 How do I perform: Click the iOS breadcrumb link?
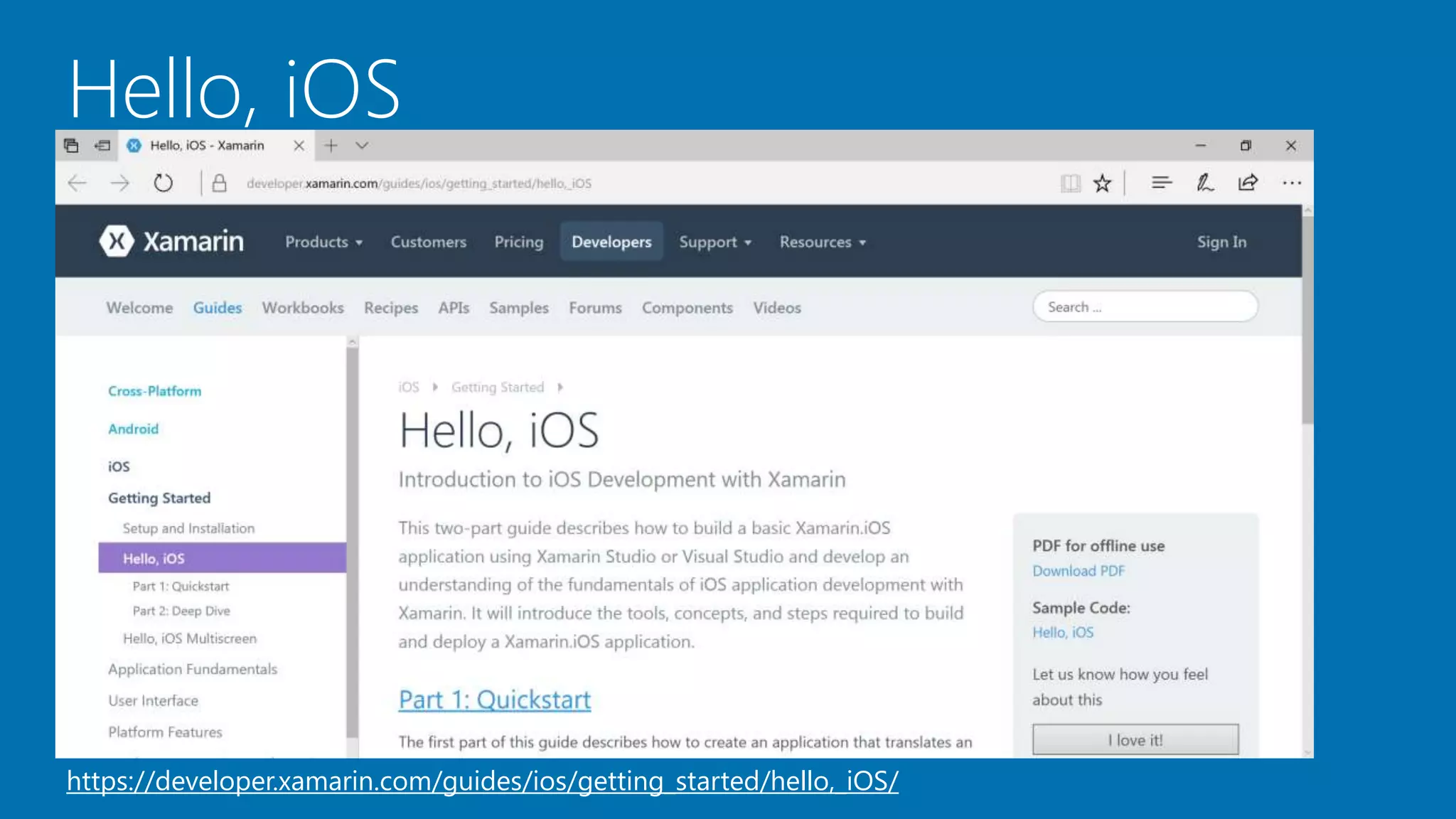coord(409,387)
